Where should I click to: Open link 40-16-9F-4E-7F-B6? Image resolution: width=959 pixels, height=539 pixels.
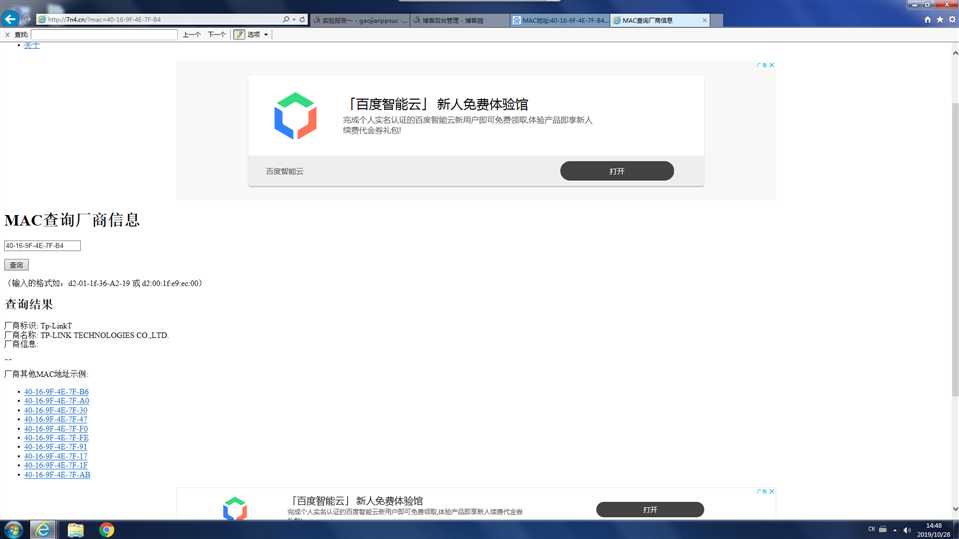pos(56,392)
